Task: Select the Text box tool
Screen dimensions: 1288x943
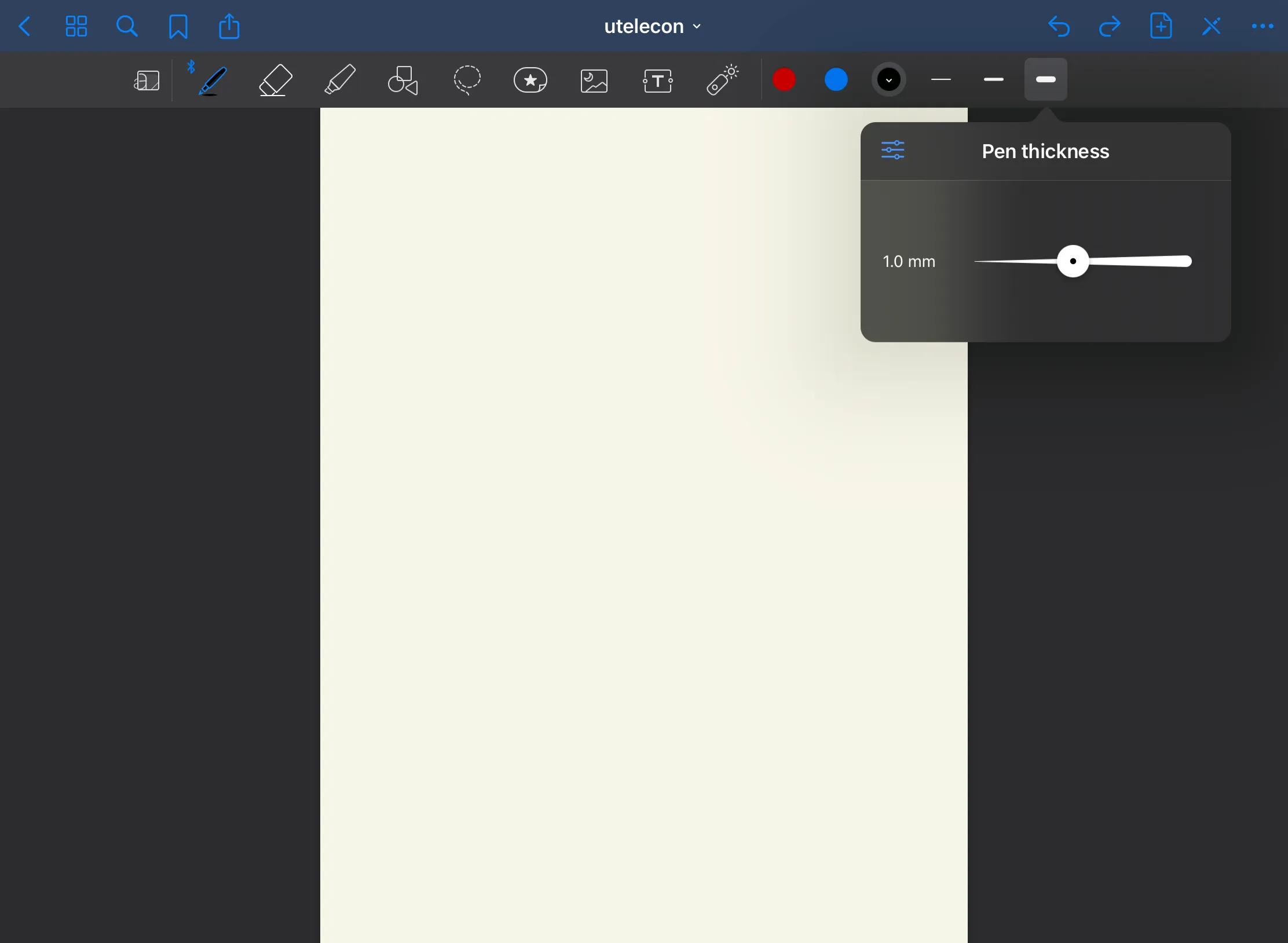Action: [x=657, y=81]
